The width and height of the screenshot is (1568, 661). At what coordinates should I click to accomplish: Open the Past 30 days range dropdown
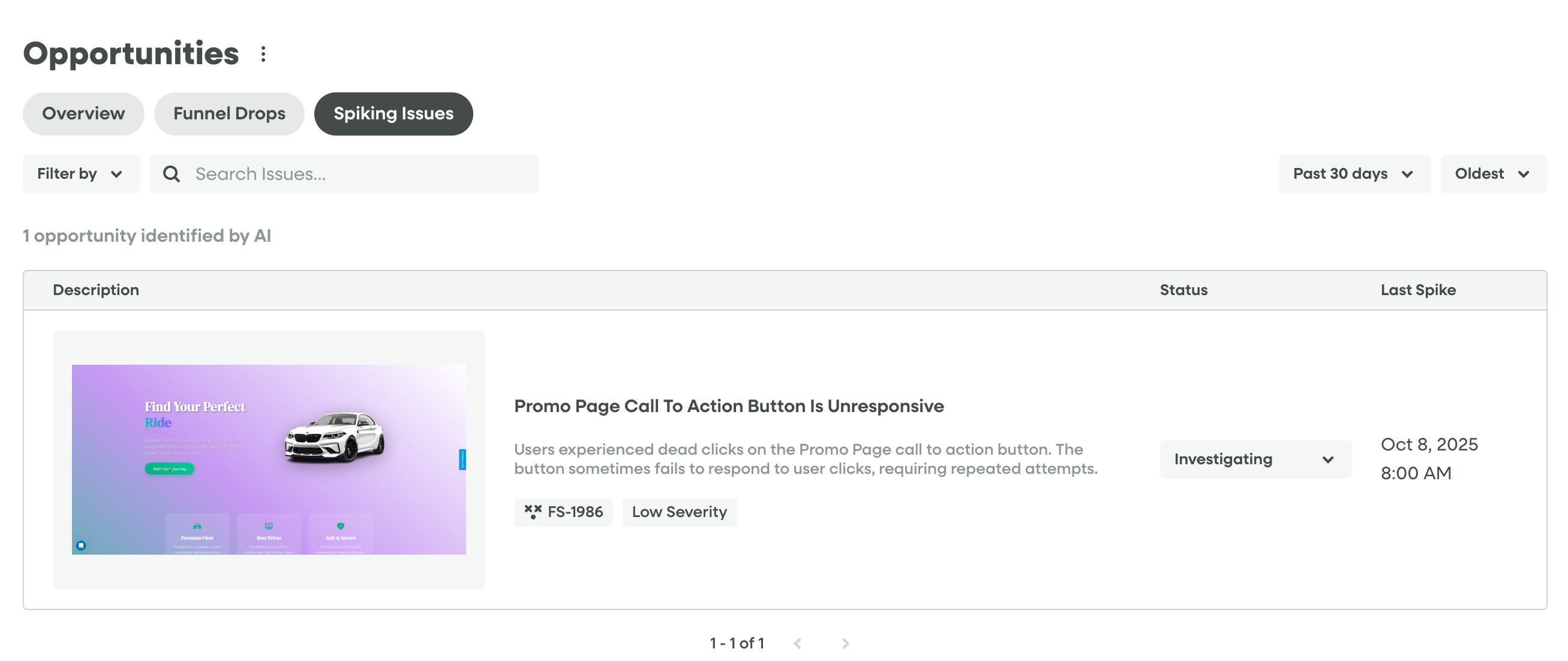coord(1354,174)
